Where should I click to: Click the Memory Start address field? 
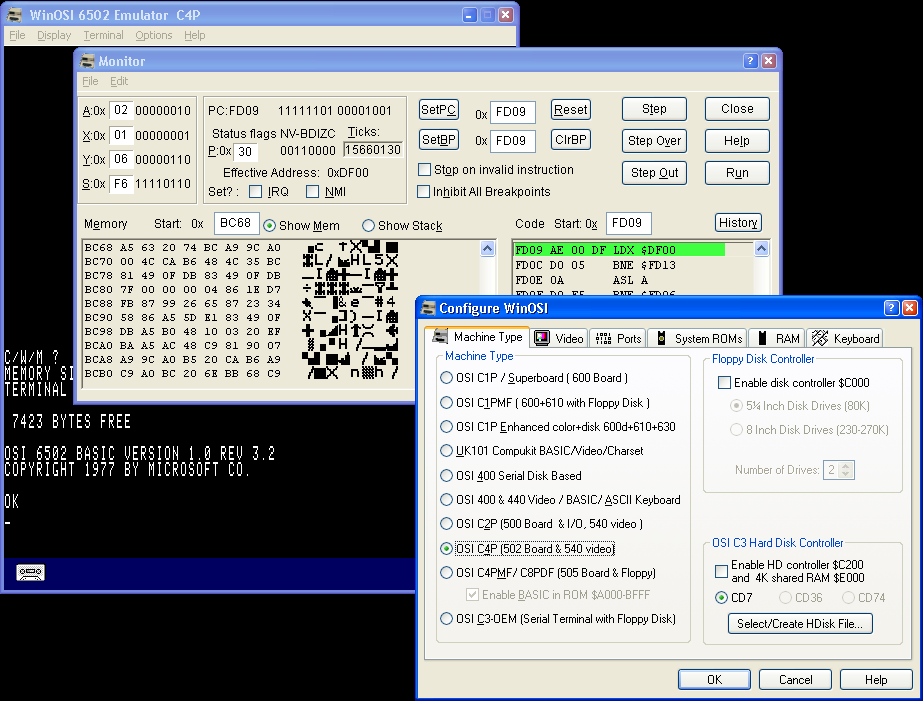click(236, 223)
